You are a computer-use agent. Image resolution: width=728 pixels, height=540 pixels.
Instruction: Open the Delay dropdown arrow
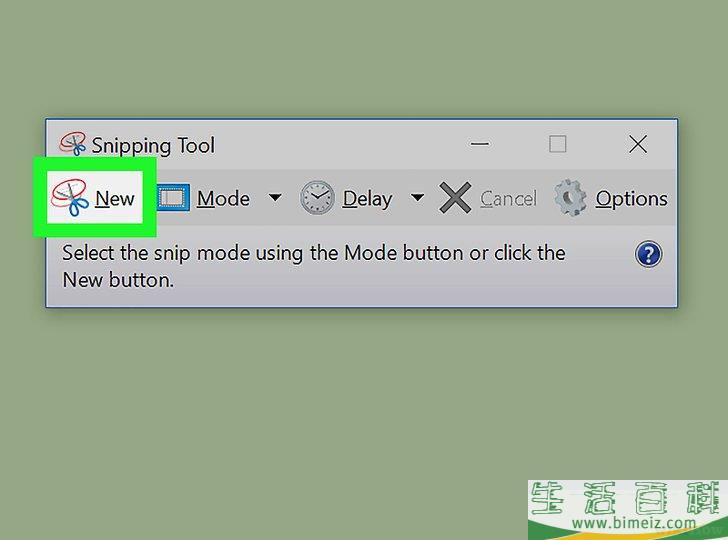[x=417, y=198]
